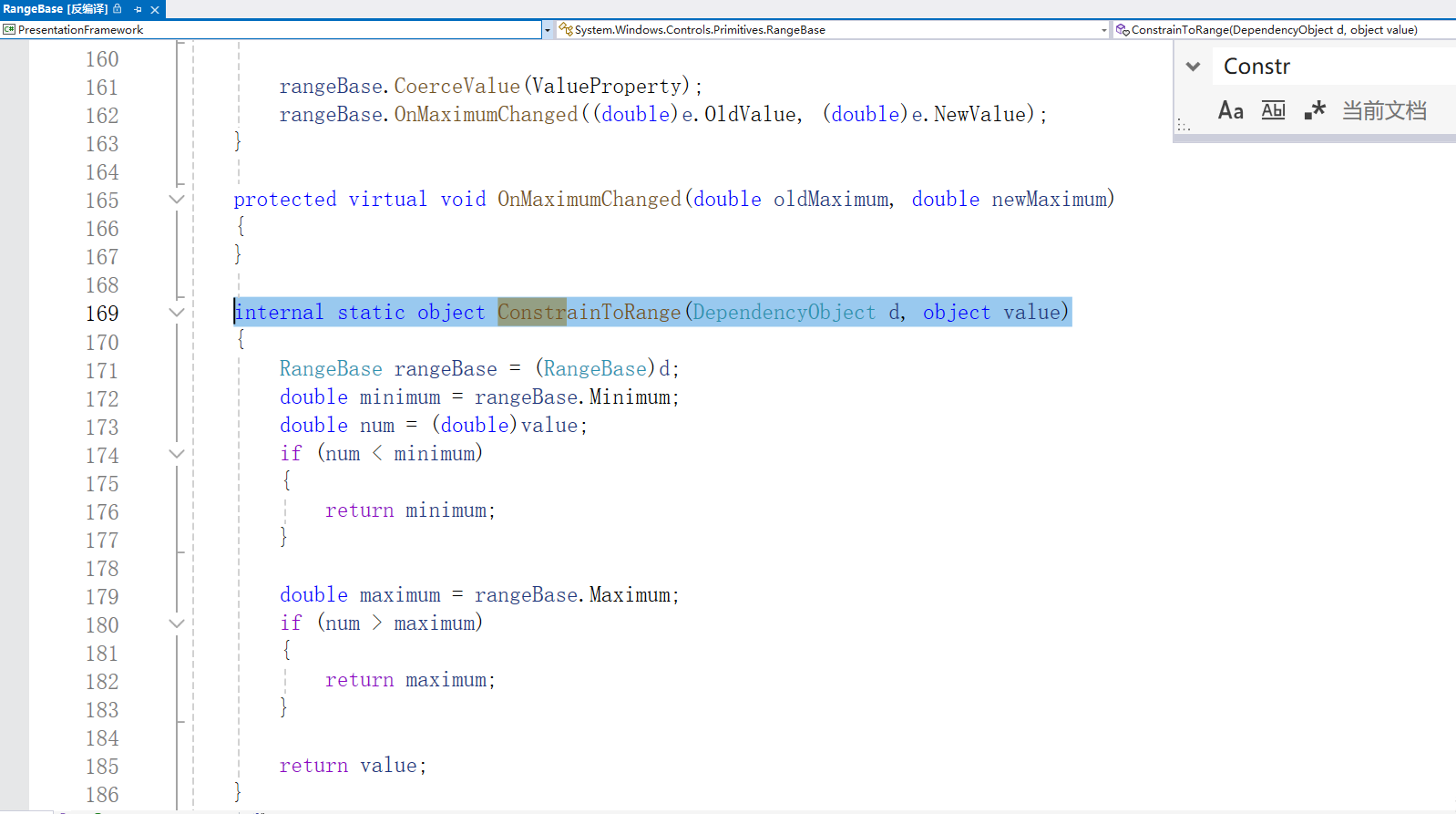Screen dimensions: 1456x814
Task: Toggle Match Whole Word option
Action: point(1273,111)
